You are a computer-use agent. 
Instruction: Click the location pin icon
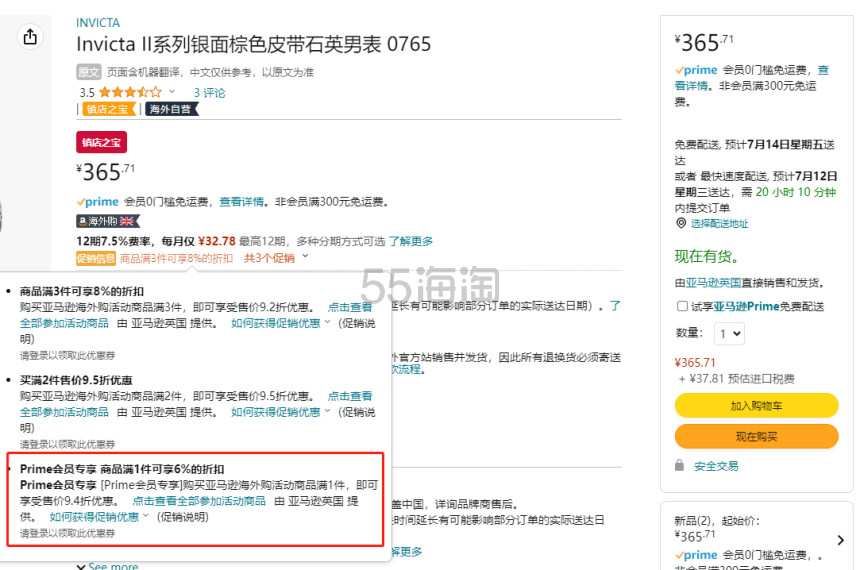(681, 223)
